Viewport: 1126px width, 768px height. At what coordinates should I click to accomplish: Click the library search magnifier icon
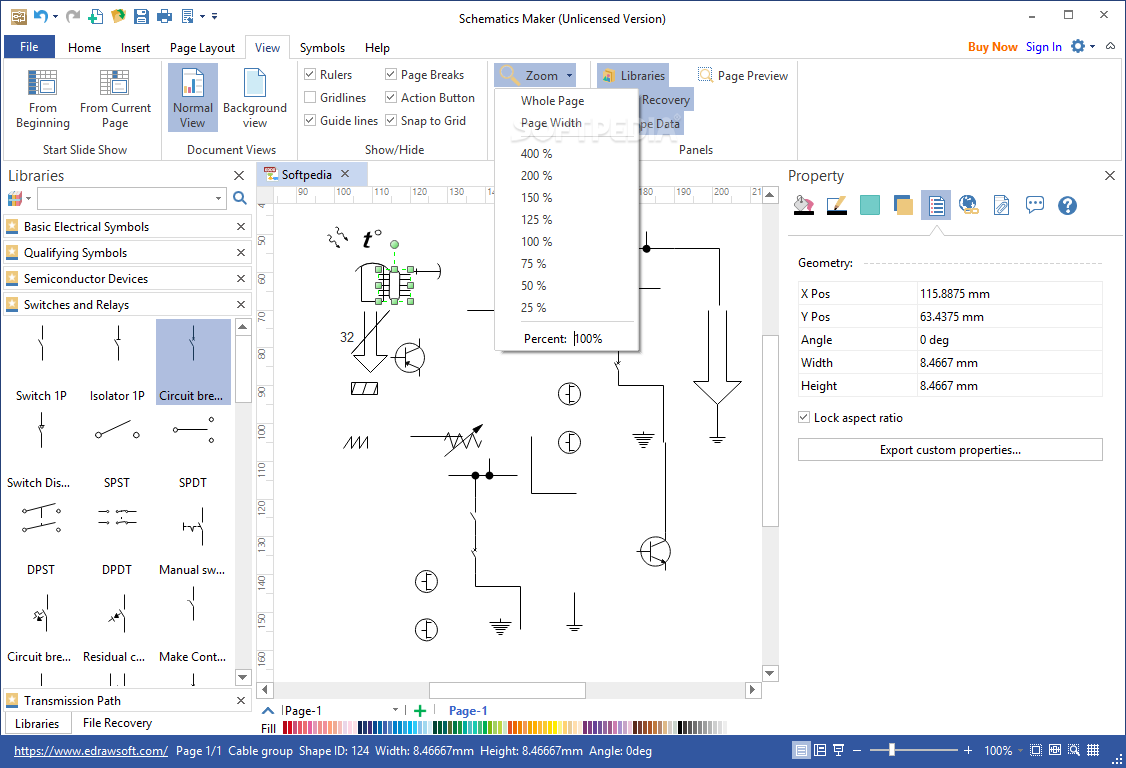coord(240,198)
